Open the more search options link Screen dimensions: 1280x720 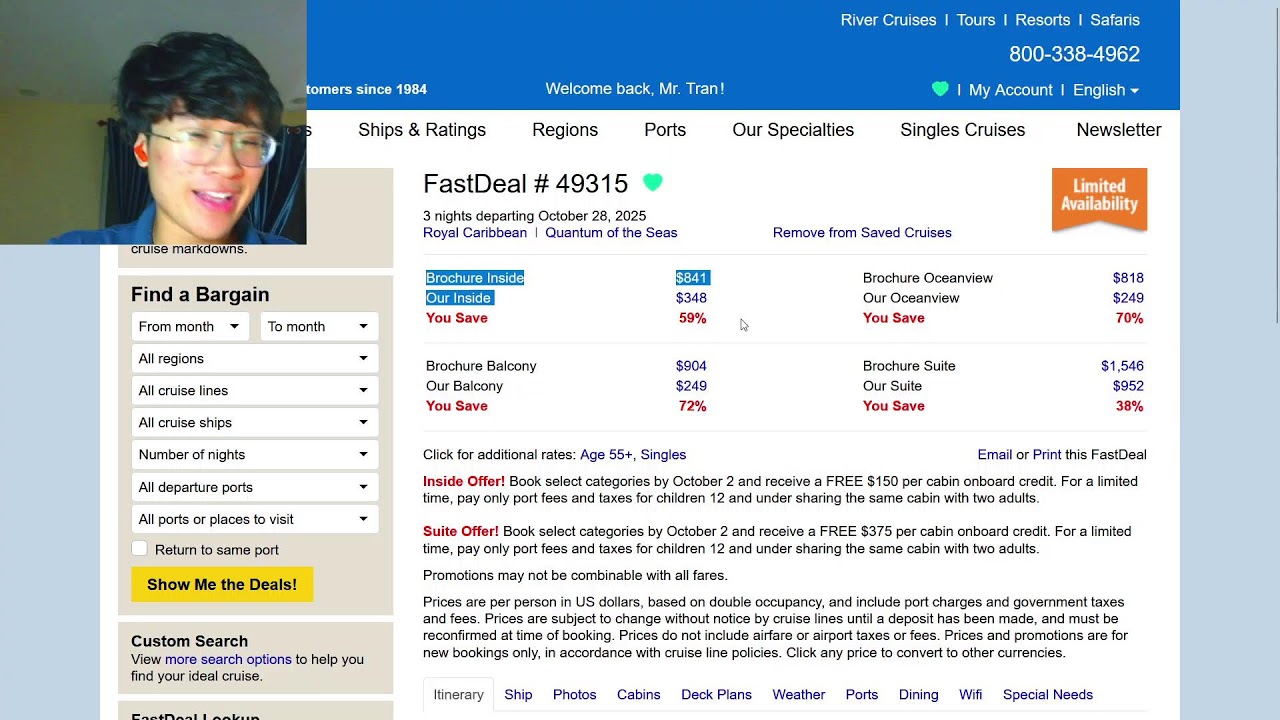pyautogui.click(x=228, y=660)
